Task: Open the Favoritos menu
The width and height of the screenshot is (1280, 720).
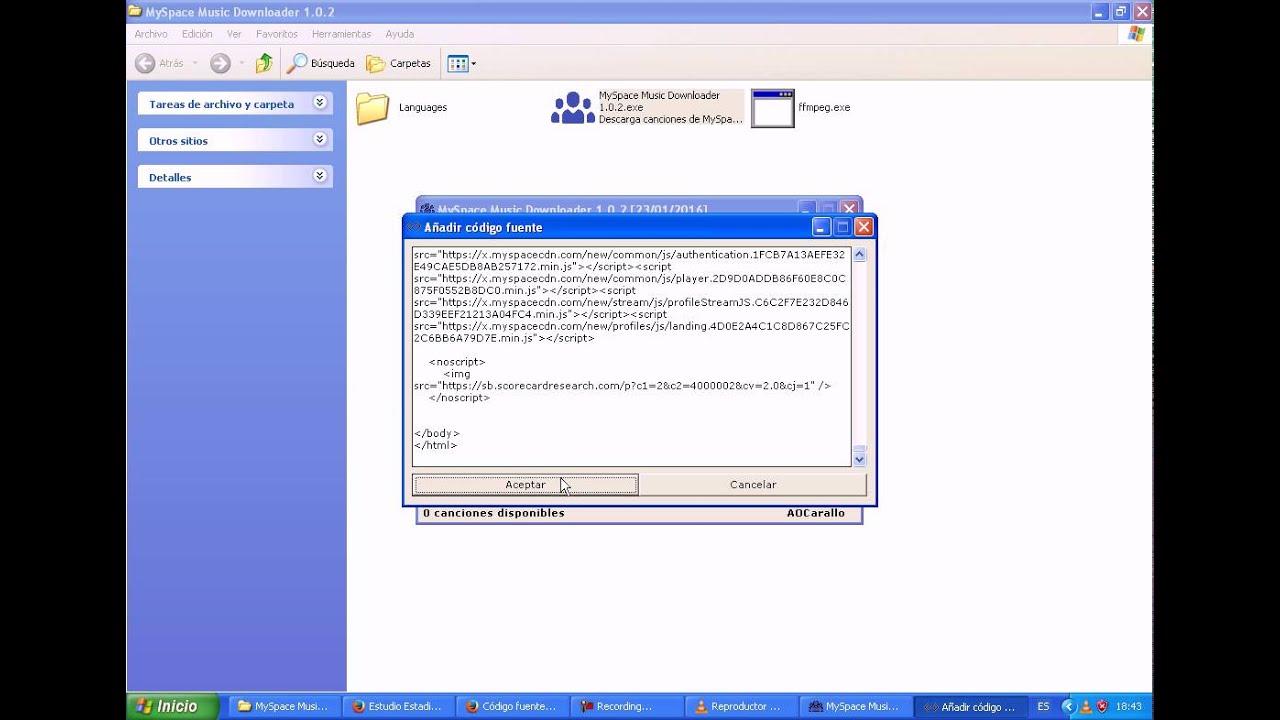Action: (x=276, y=34)
